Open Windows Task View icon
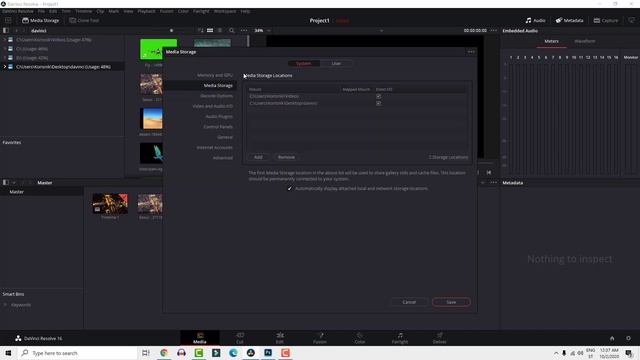The width and height of the screenshot is (640, 360). 146,353
